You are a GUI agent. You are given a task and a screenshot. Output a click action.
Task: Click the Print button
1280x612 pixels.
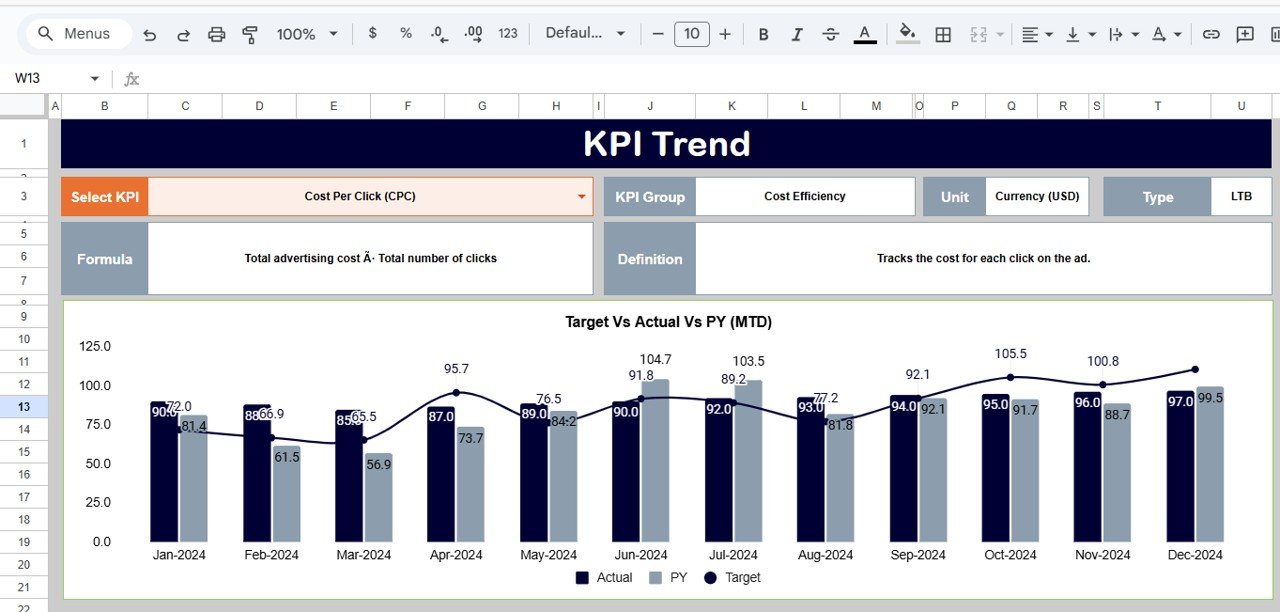tap(216, 33)
